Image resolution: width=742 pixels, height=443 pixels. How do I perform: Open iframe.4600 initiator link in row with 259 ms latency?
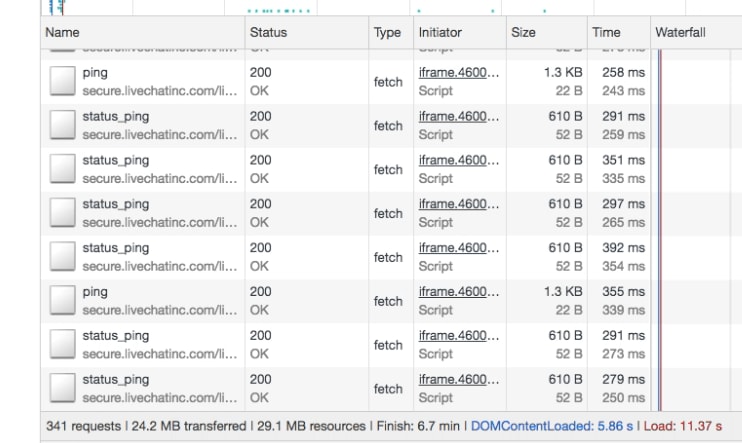click(459, 116)
